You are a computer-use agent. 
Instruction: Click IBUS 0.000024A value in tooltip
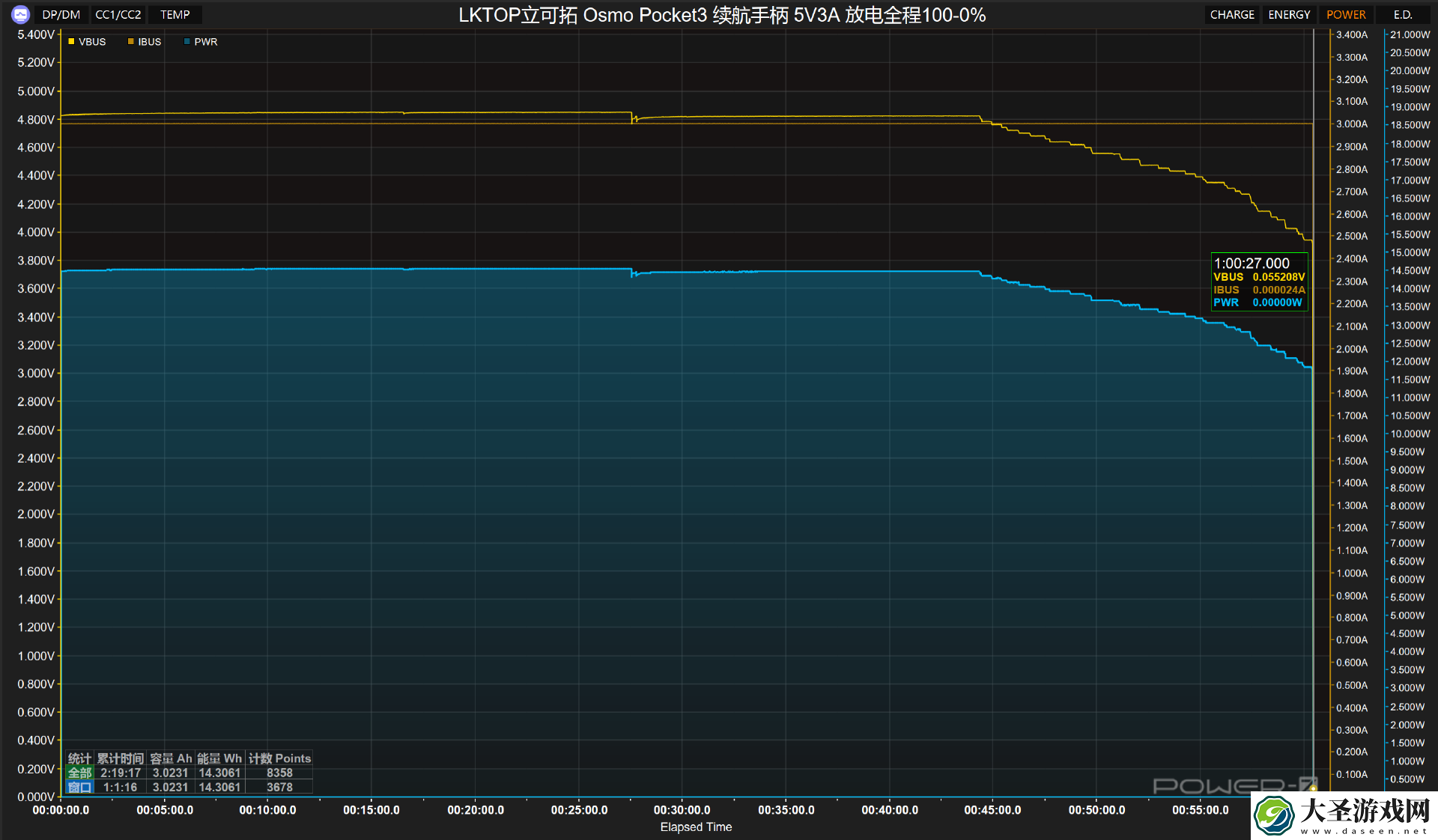click(x=1259, y=290)
